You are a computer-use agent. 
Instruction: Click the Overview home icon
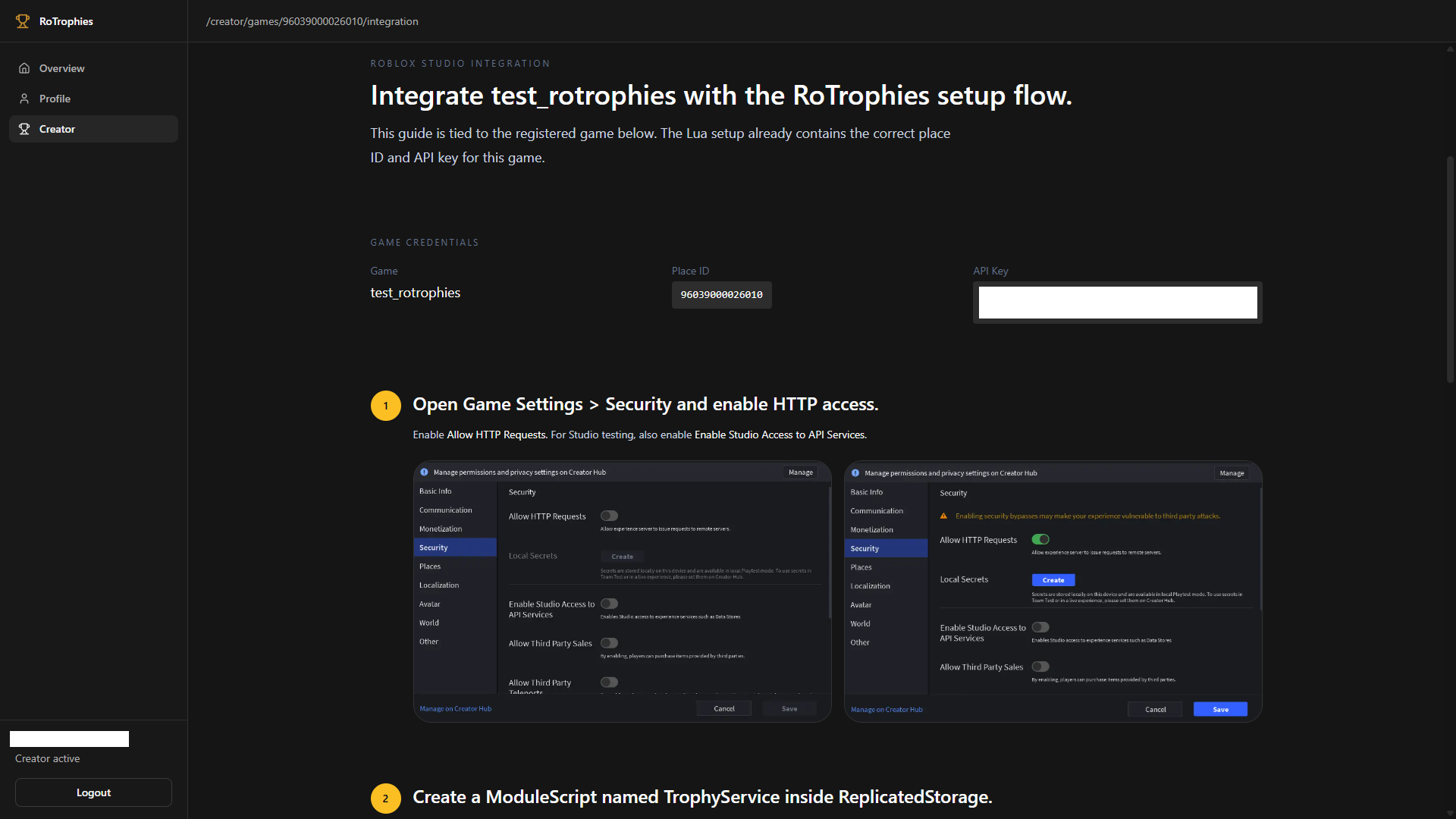coord(24,68)
